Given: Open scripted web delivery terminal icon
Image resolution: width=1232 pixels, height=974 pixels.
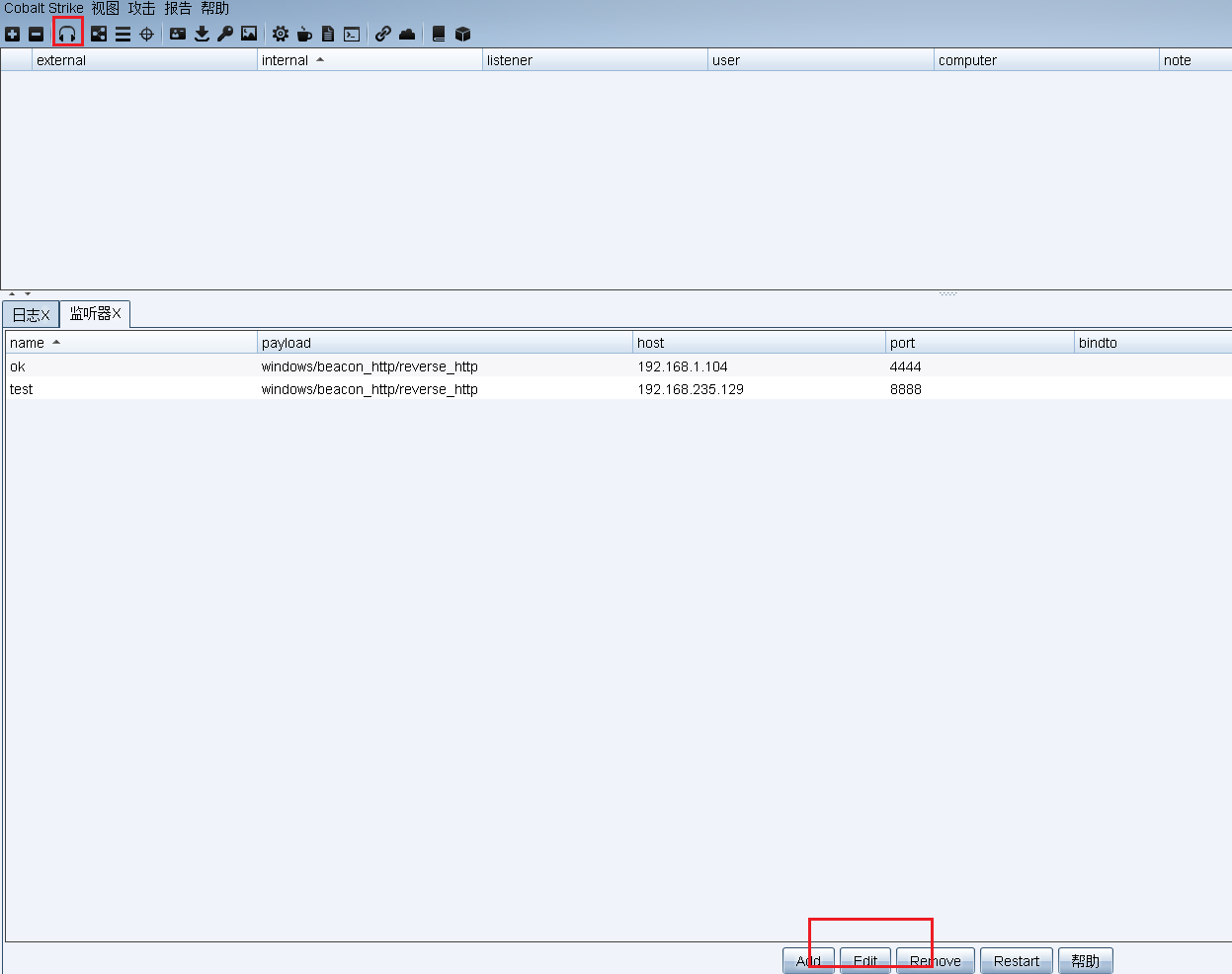Looking at the screenshot, I should [x=352, y=34].
